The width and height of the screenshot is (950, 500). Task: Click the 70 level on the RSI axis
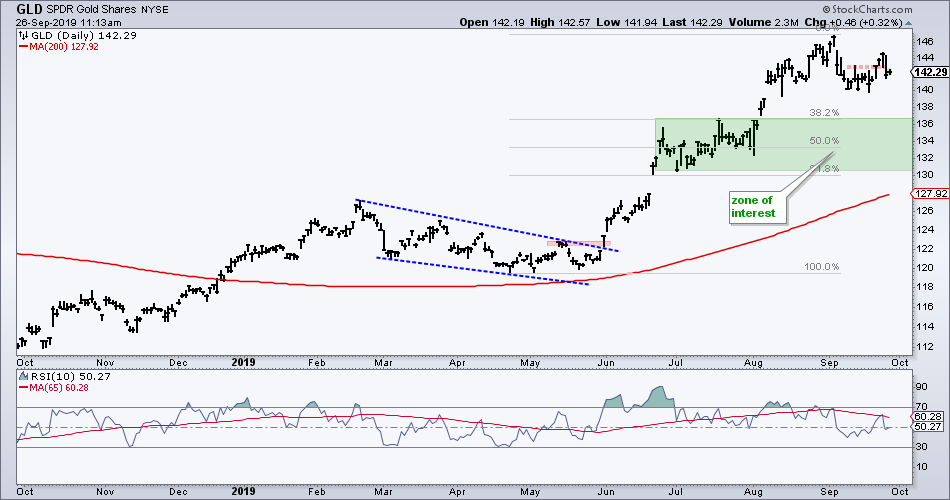click(924, 407)
